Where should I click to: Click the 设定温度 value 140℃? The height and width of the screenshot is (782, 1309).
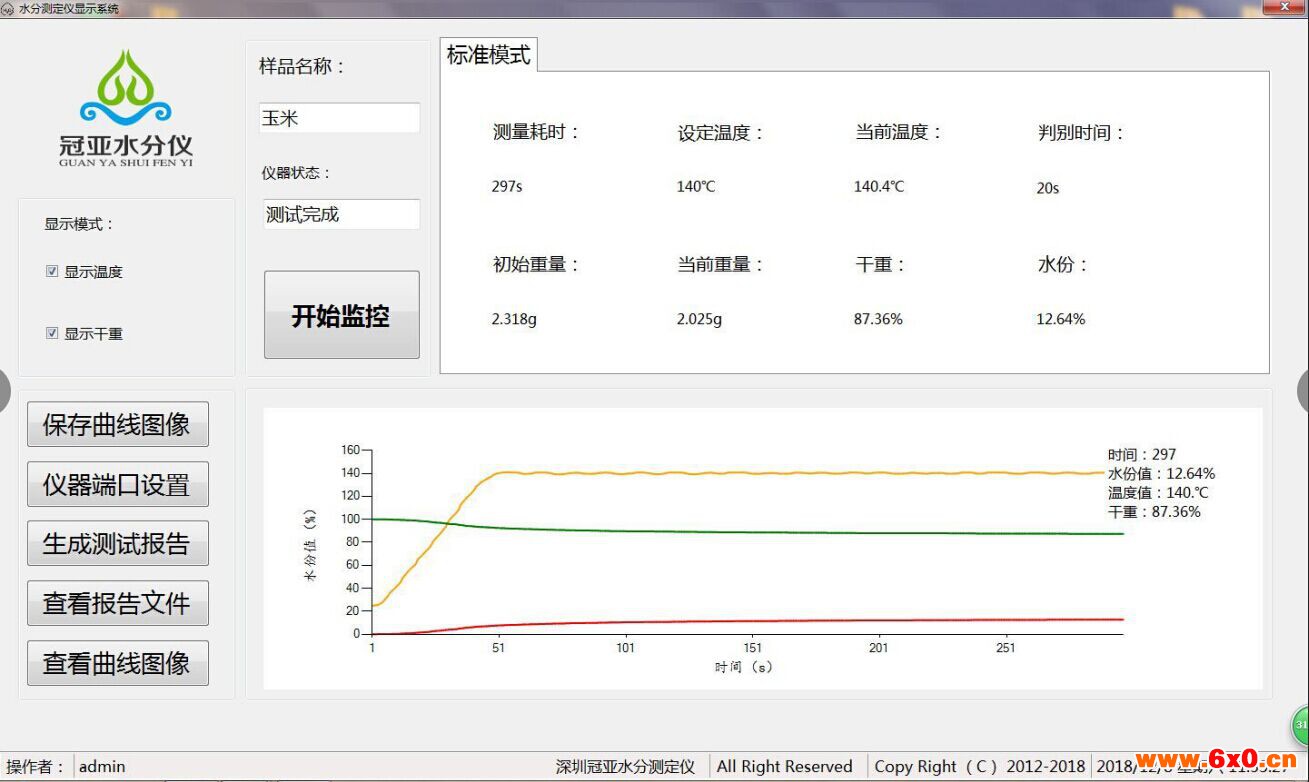696,186
